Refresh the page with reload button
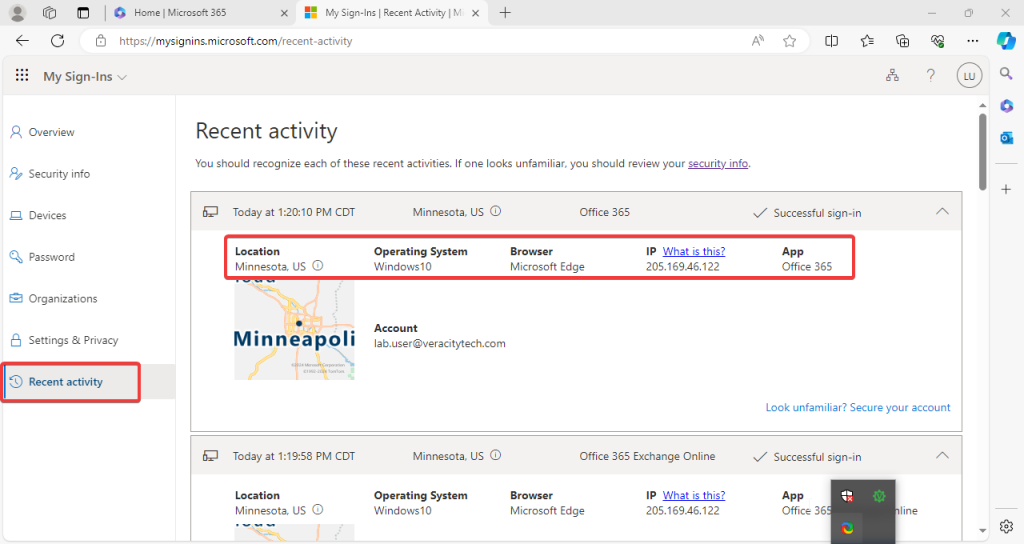The height and width of the screenshot is (544, 1024). pos(57,41)
